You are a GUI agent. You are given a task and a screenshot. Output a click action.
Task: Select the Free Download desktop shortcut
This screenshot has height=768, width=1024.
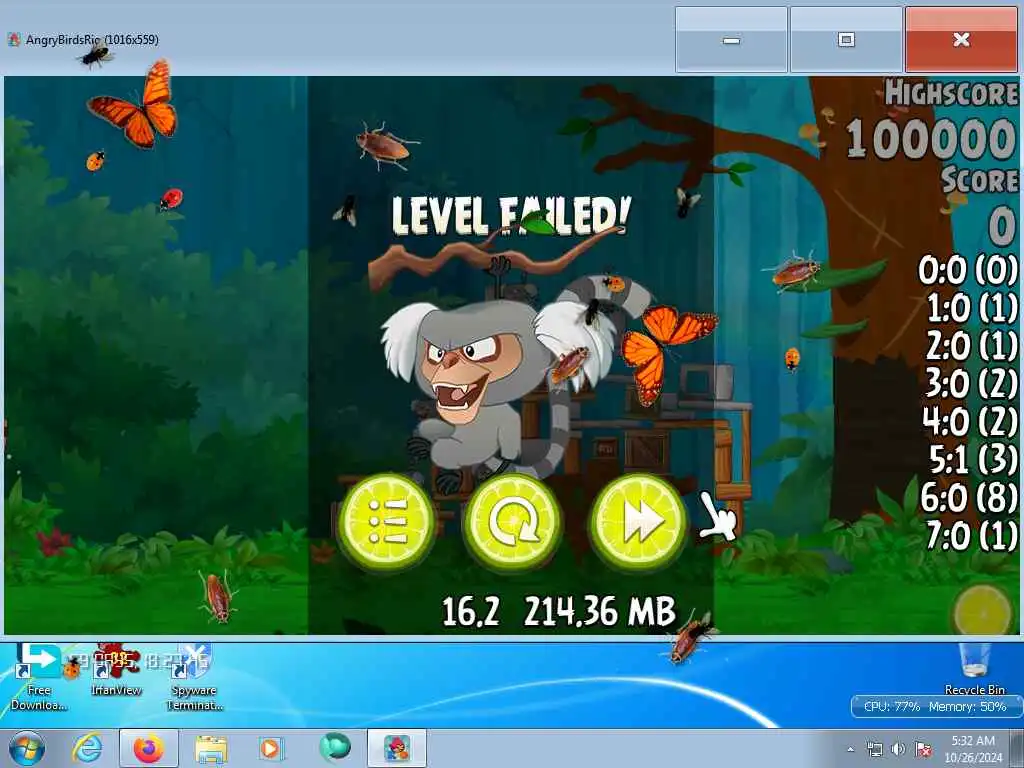(39, 678)
